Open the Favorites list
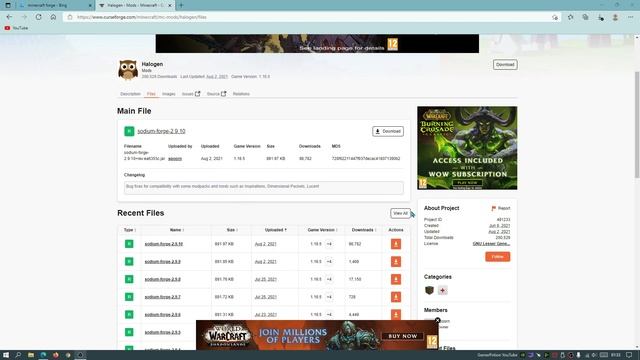The image size is (640, 360). click(570, 17)
